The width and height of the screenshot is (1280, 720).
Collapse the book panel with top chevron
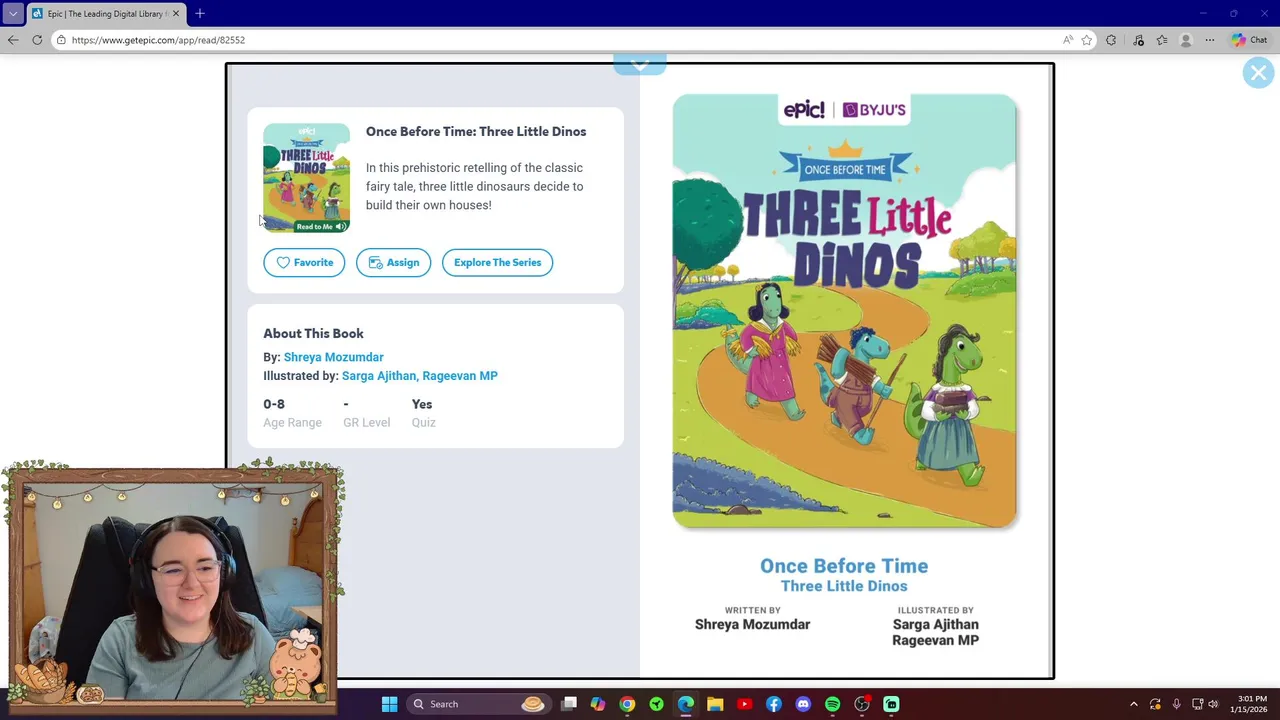point(640,65)
